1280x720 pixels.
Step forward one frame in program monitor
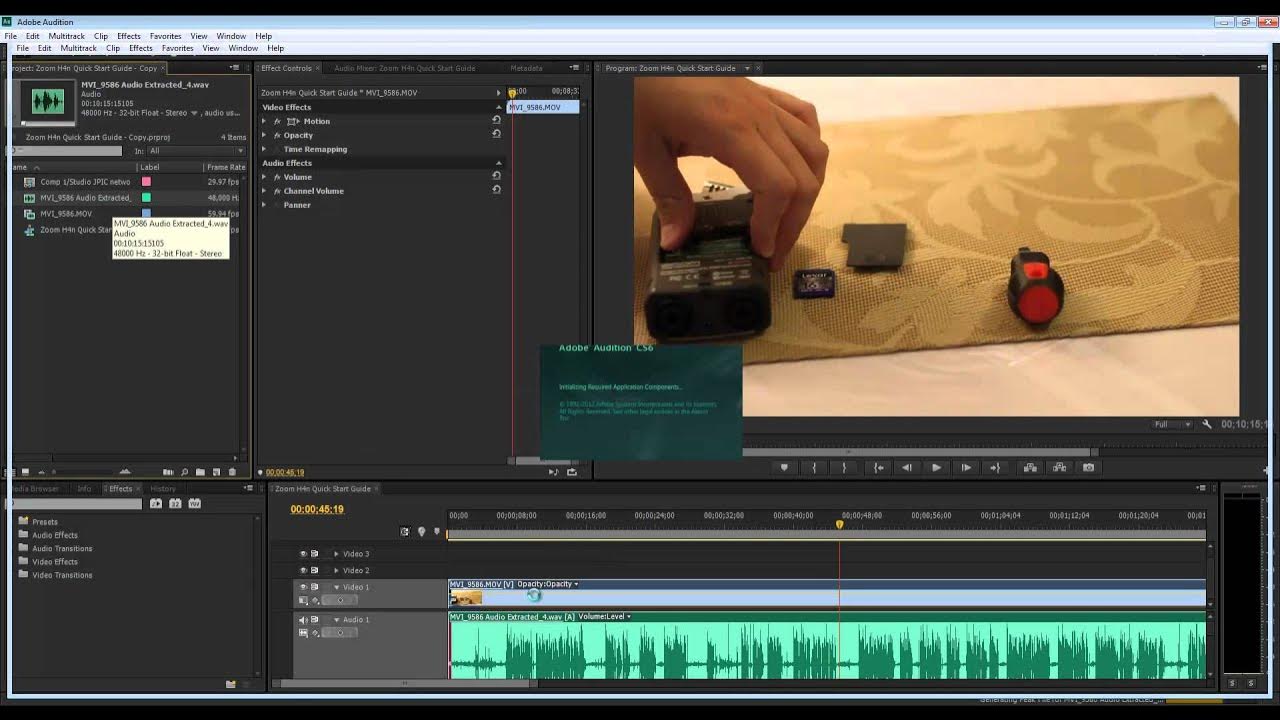point(966,467)
